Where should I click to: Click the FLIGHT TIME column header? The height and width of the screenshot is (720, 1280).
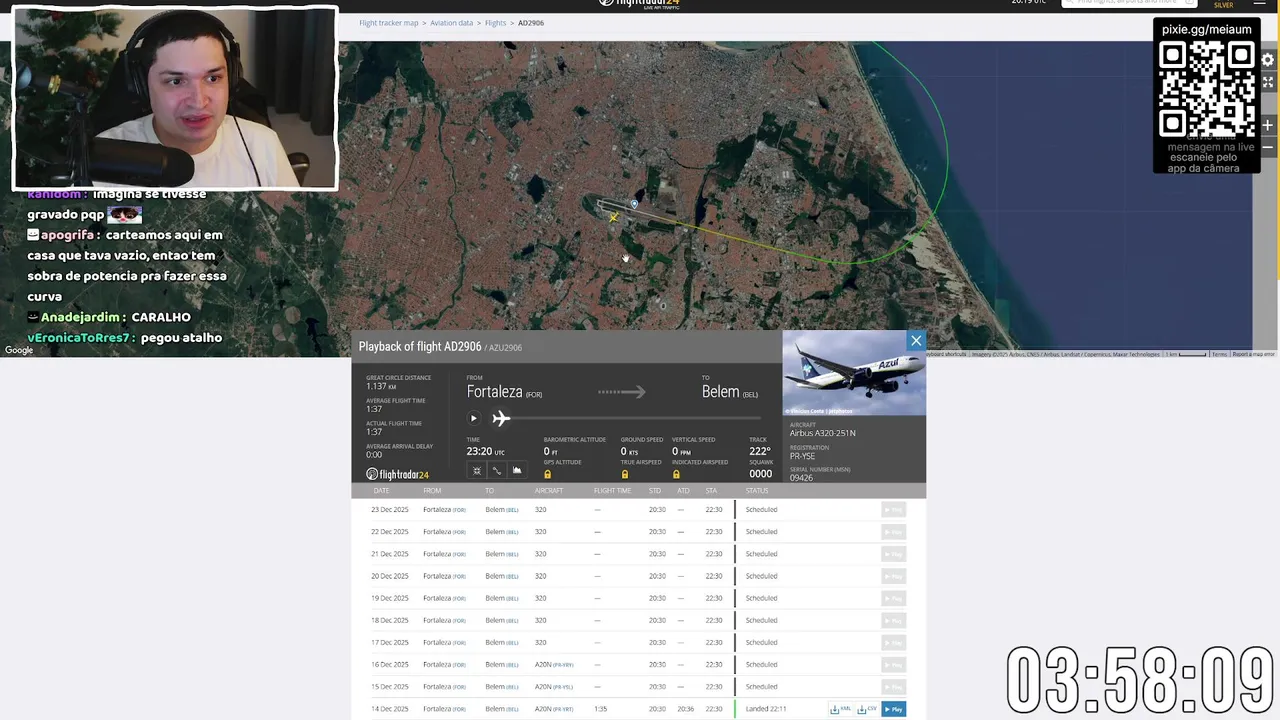click(x=612, y=491)
